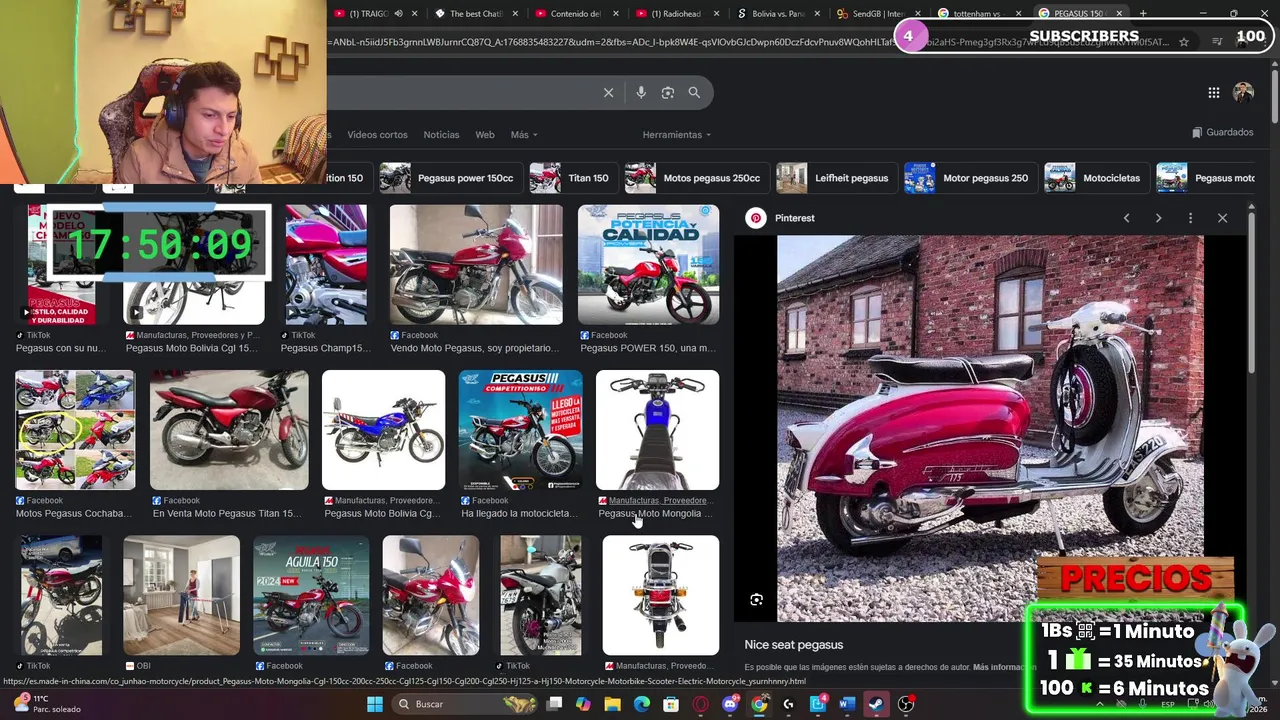Open Microsoft Edge from the taskbar
This screenshot has height=720, width=1280.
(x=642, y=704)
